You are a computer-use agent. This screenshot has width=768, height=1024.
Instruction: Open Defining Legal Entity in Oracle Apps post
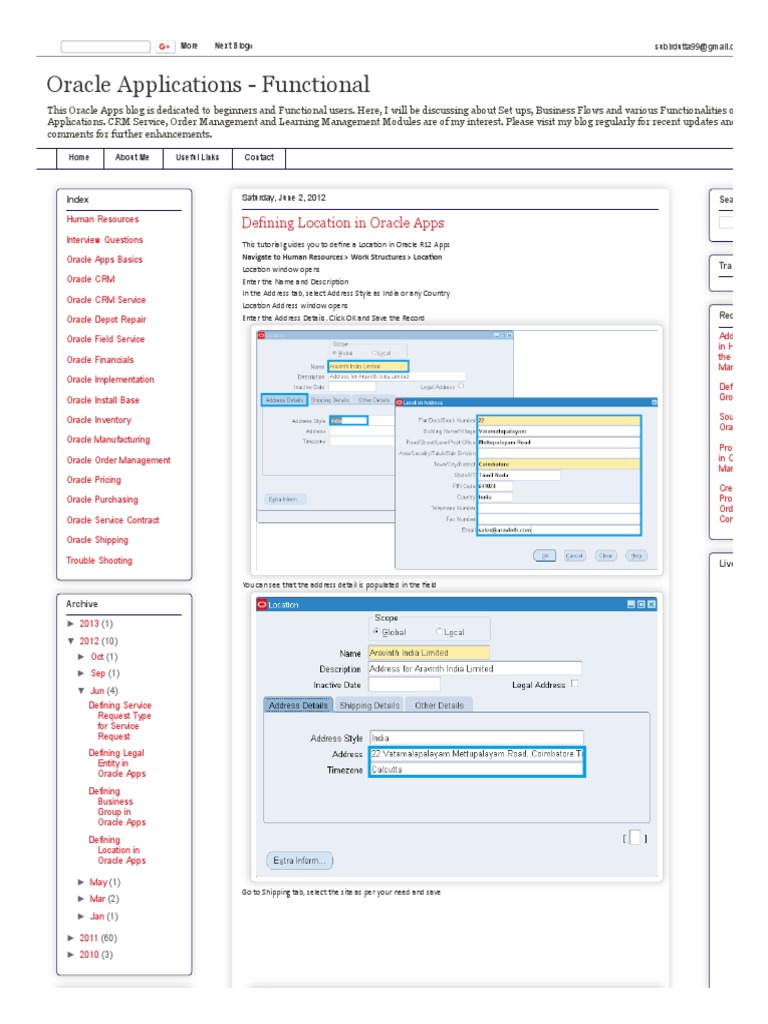pos(120,763)
